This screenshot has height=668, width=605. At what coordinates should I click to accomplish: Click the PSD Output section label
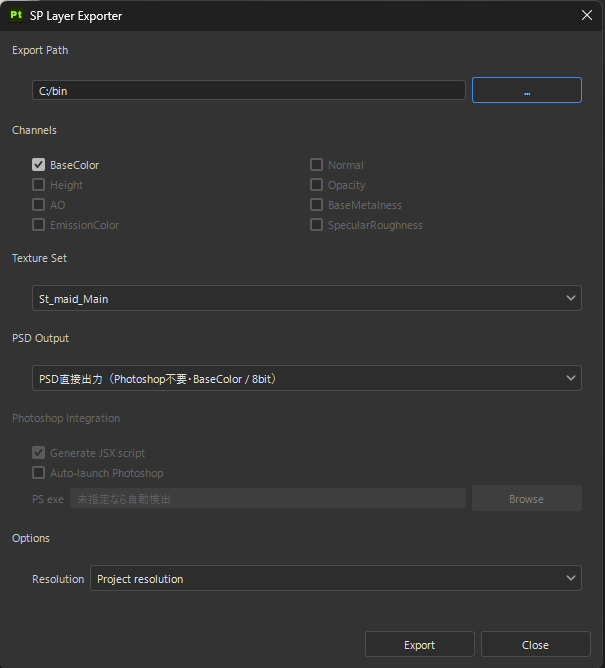click(x=40, y=338)
